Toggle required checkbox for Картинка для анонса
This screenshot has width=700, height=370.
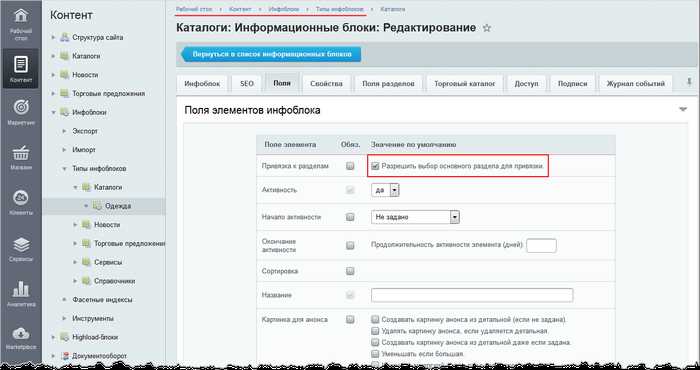350,320
